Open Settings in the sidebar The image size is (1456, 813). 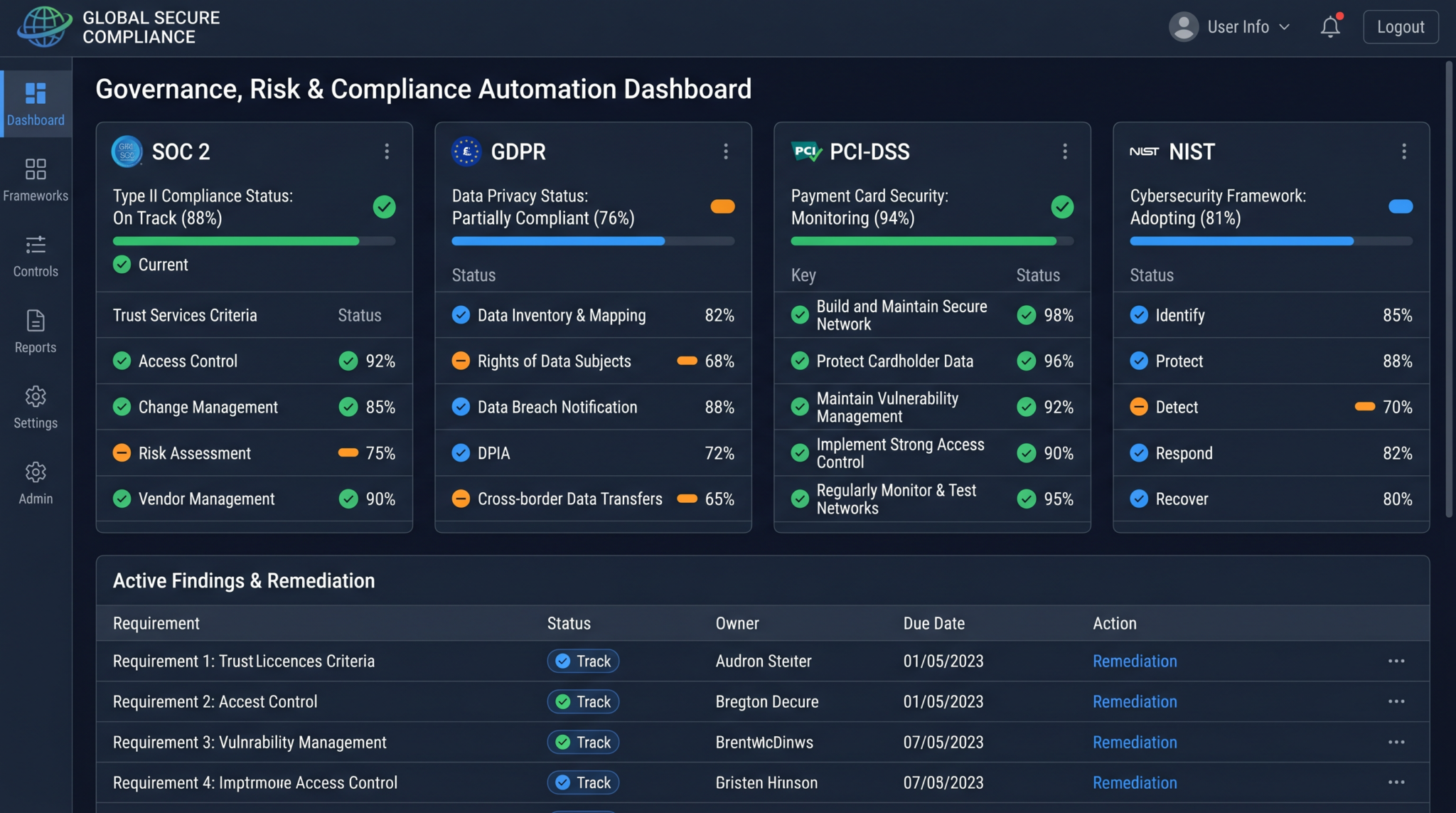(36, 408)
